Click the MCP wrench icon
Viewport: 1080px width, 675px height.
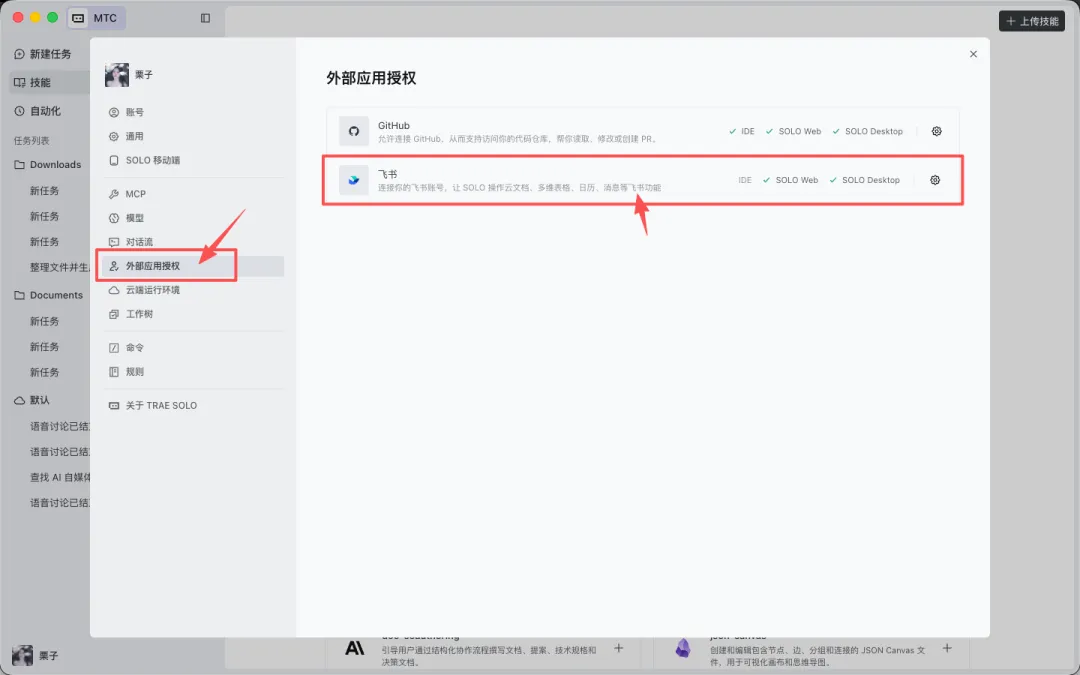[114, 194]
